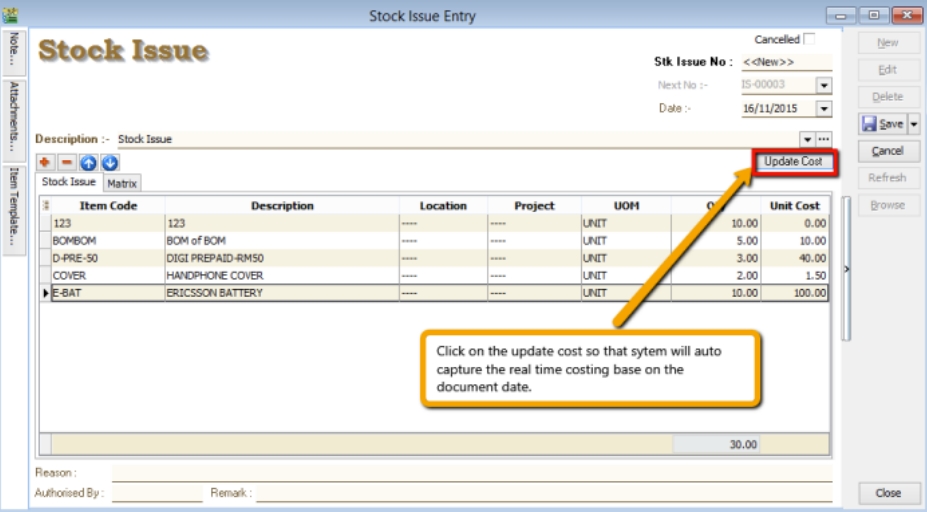Image resolution: width=927 pixels, height=512 pixels.
Task: Open the Date picker dropdown
Action: click(x=824, y=109)
